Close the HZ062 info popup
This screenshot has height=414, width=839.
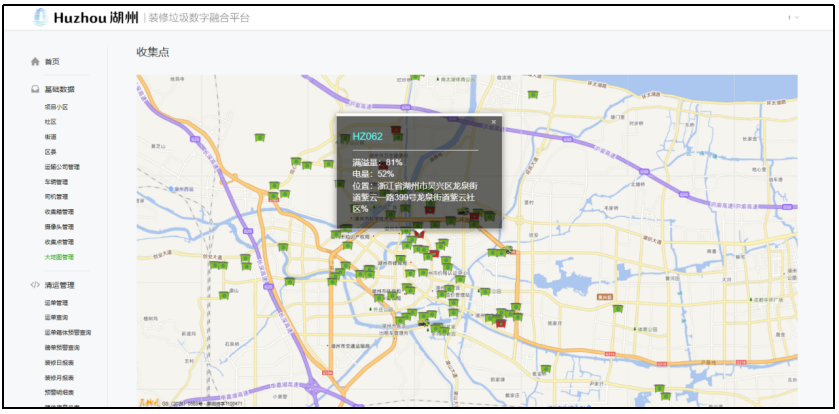click(493, 122)
